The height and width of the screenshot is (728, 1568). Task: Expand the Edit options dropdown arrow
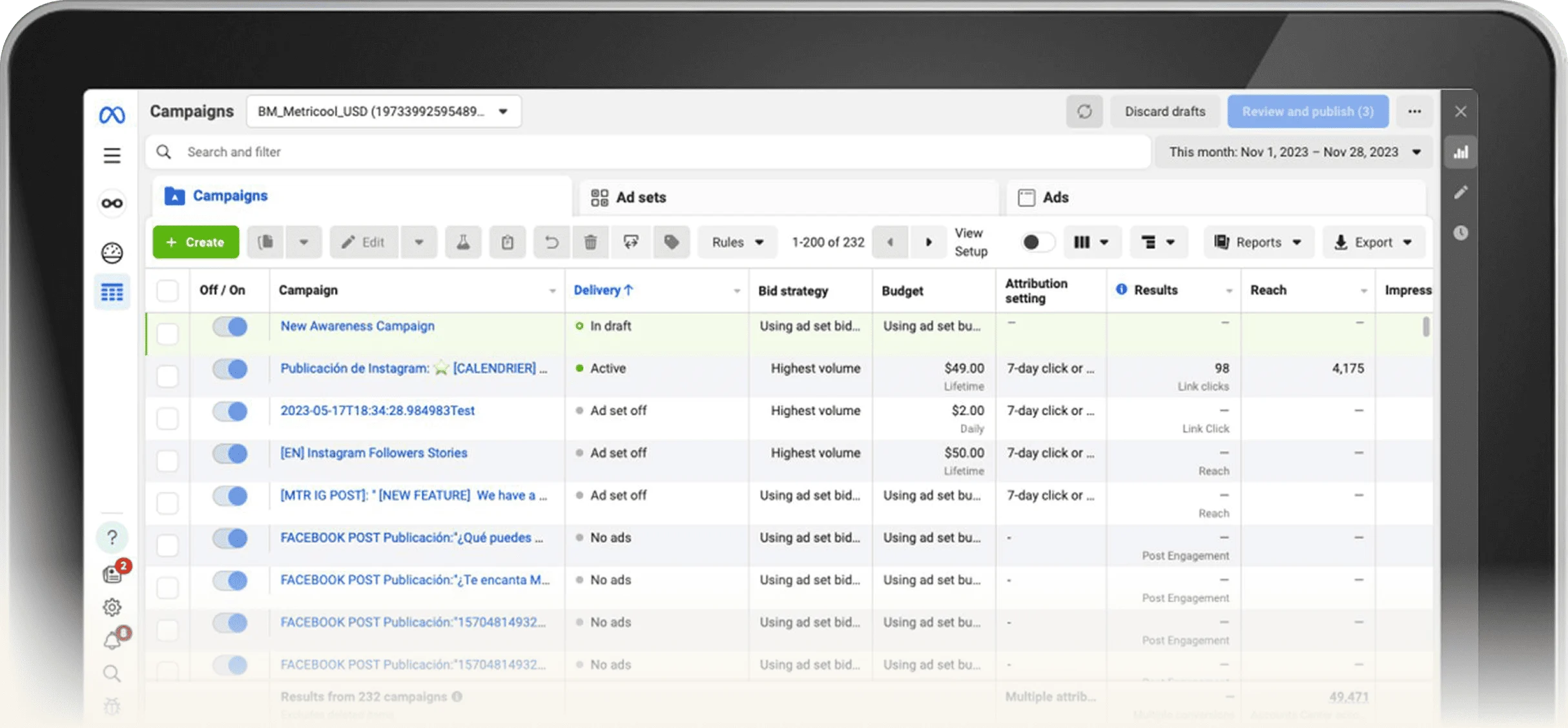418,242
